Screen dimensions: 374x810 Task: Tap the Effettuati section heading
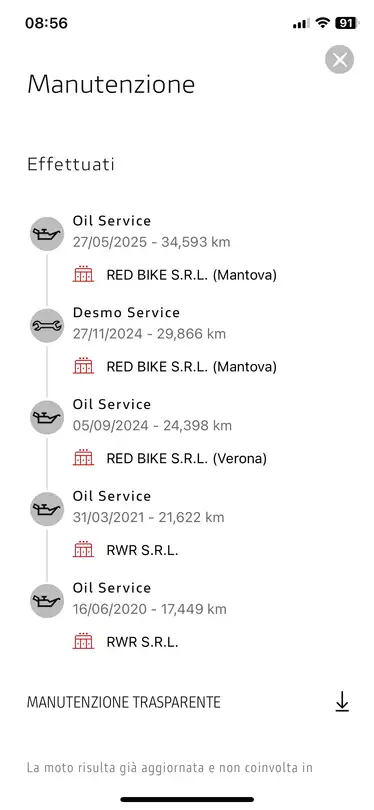71,165
